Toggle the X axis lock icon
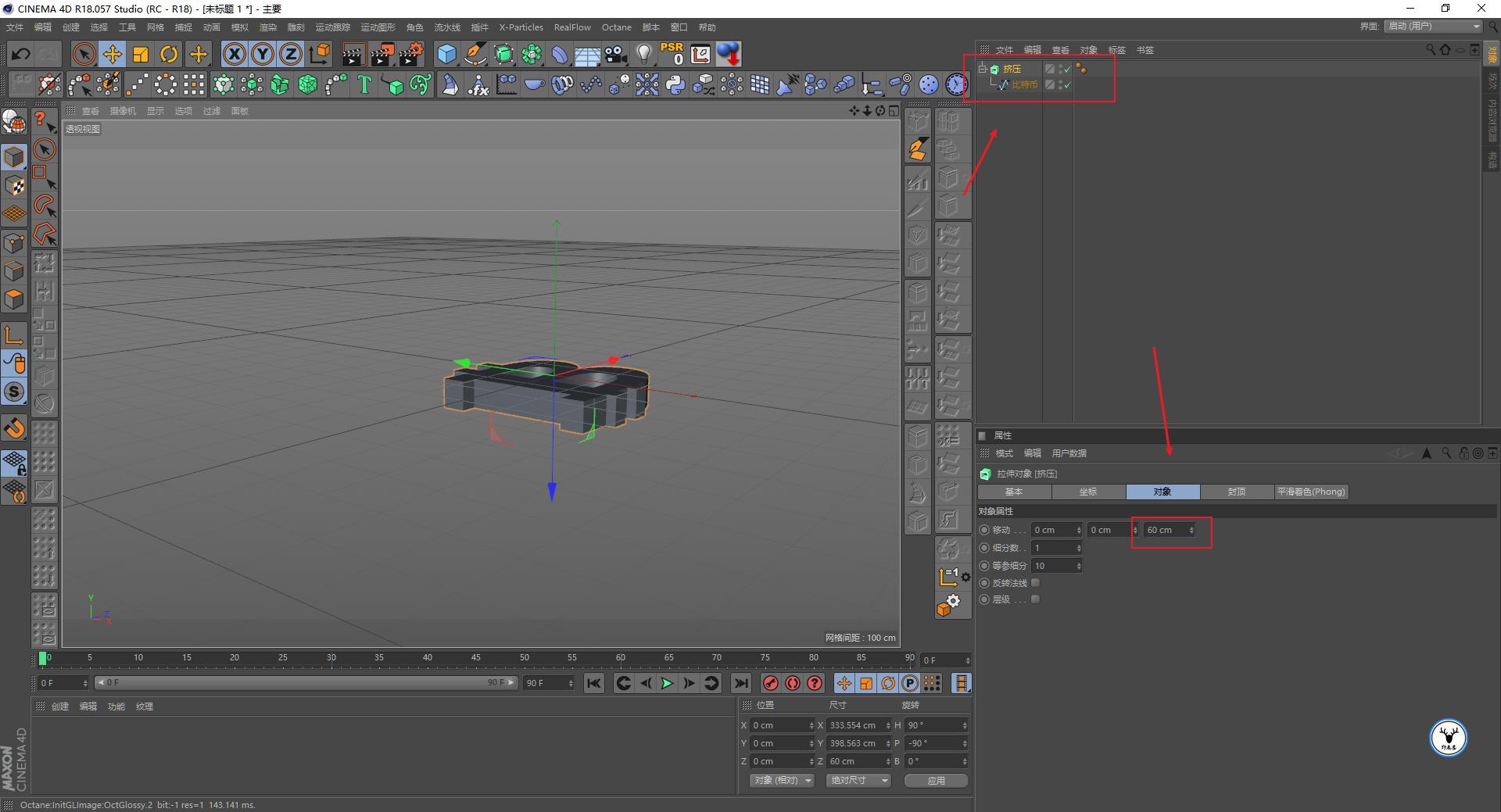The width and height of the screenshot is (1501, 812). click(234, 54)
